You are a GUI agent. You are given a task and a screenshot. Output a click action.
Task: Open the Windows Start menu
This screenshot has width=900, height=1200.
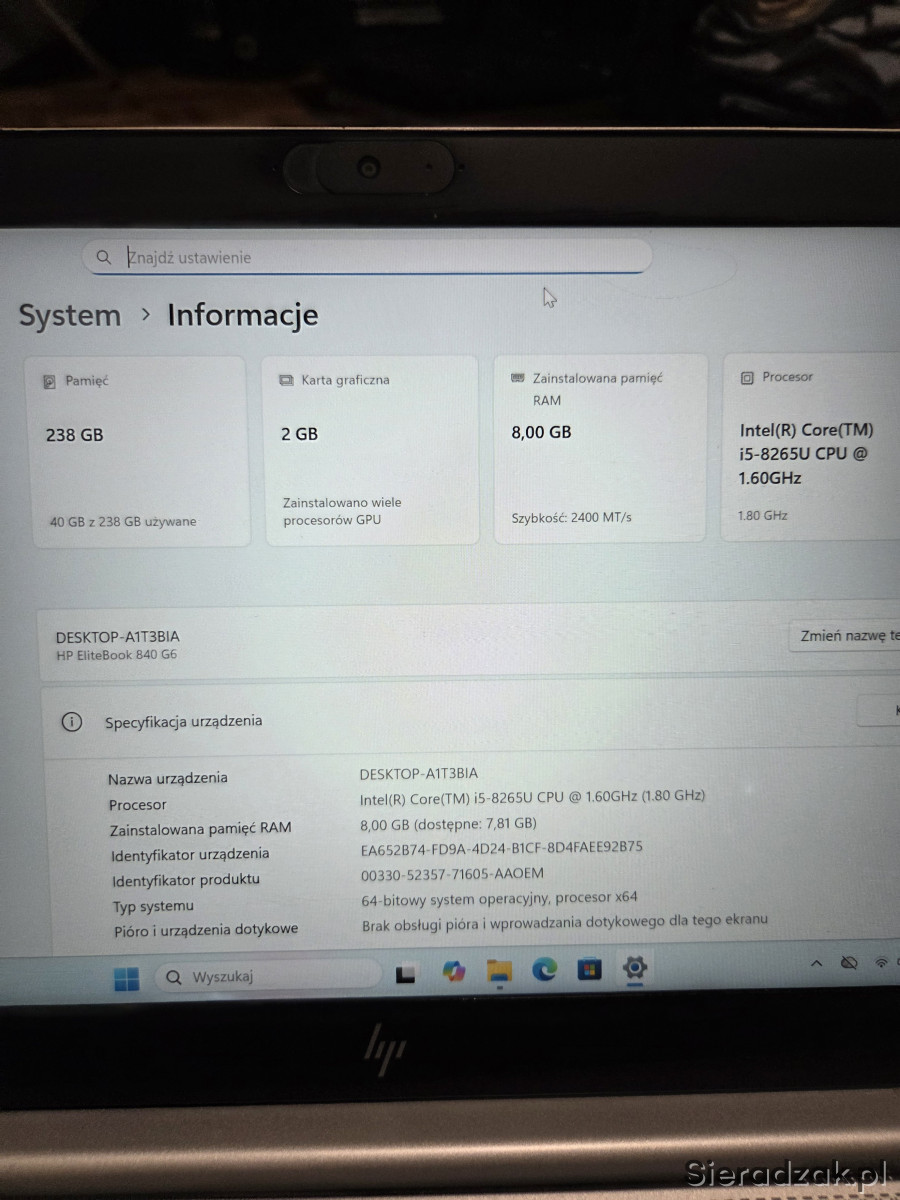127,978
